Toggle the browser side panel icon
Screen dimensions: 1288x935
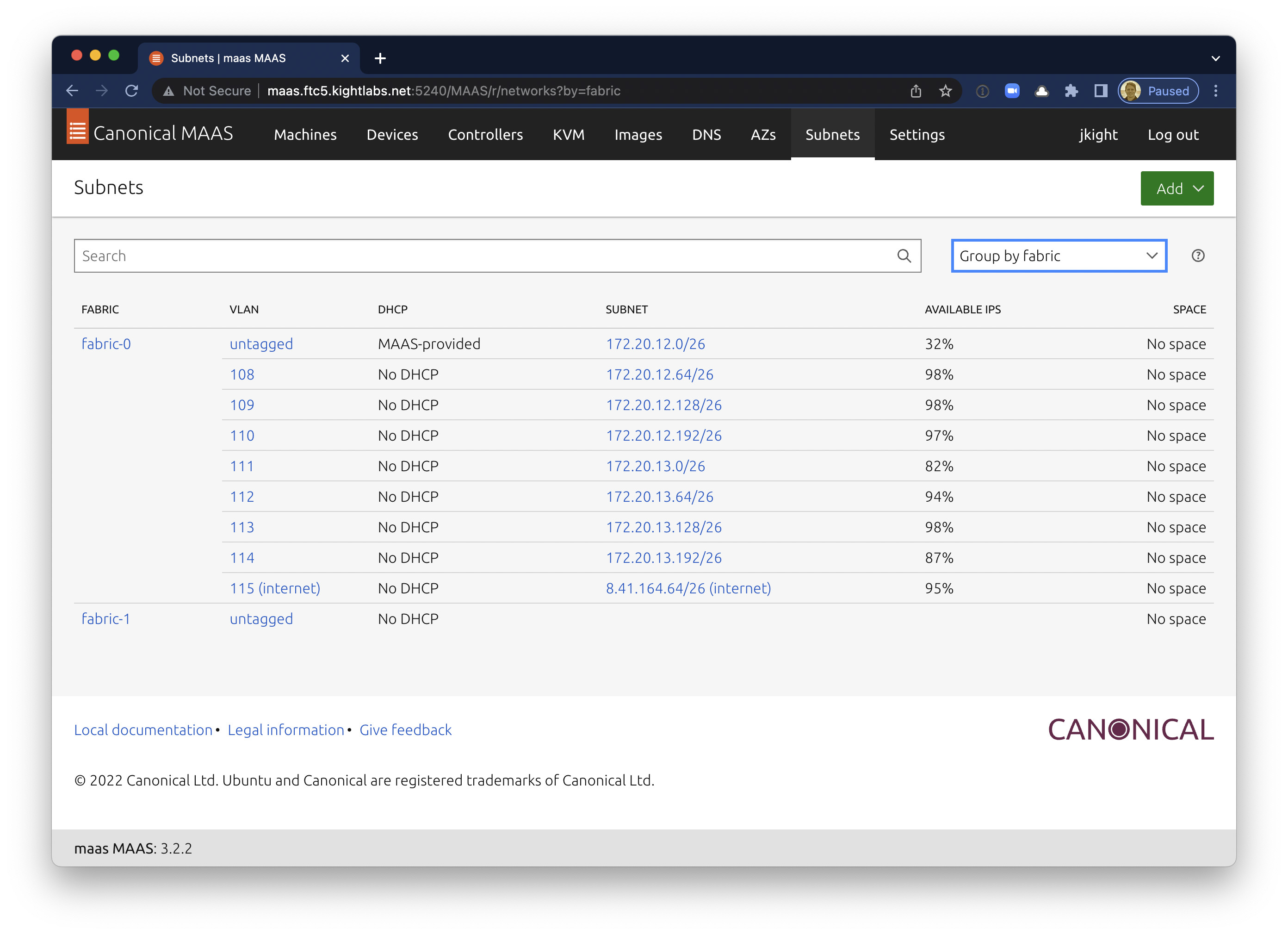1101,91
